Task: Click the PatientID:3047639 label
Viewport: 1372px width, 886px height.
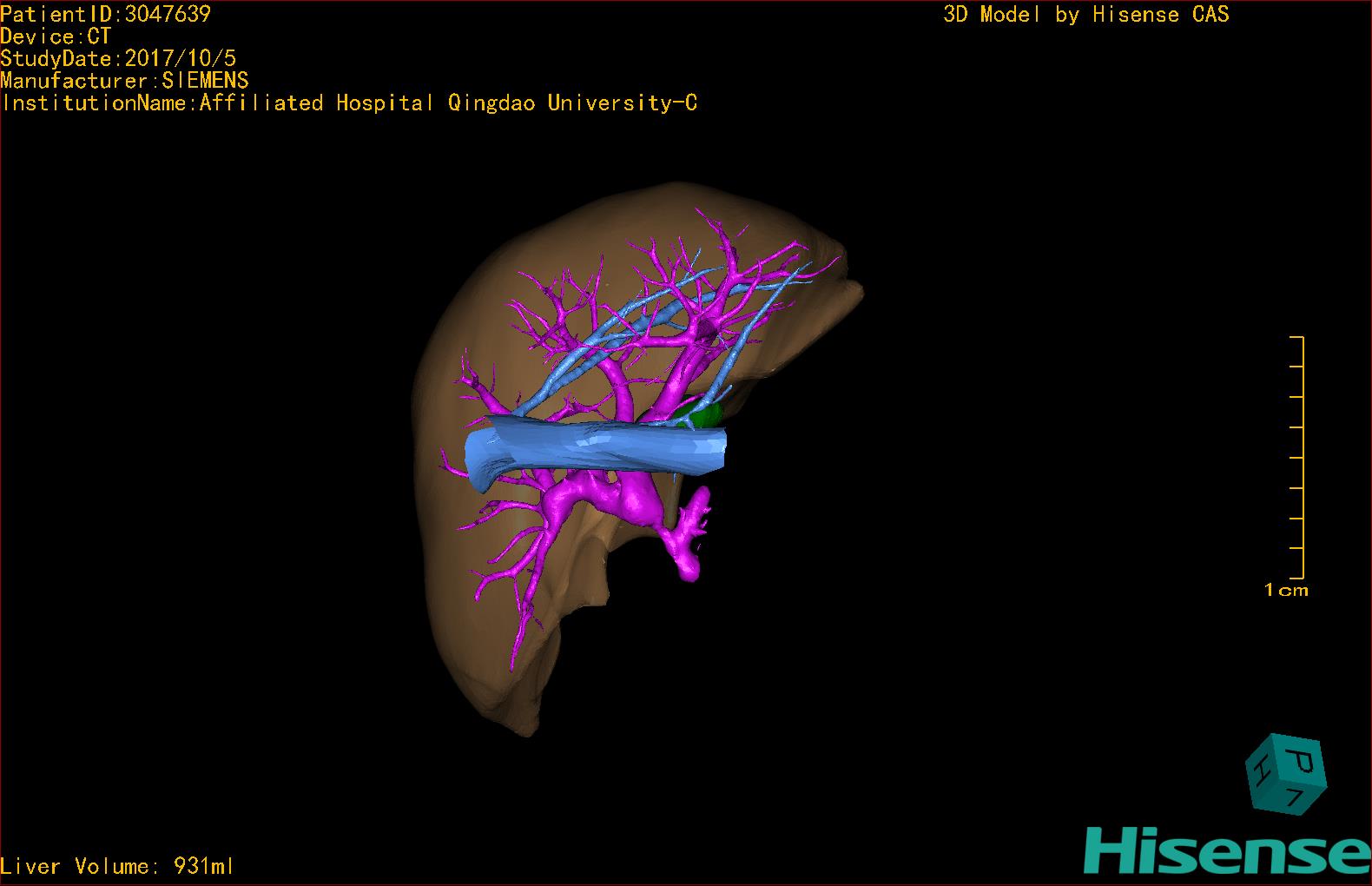Action: (106, 14)
